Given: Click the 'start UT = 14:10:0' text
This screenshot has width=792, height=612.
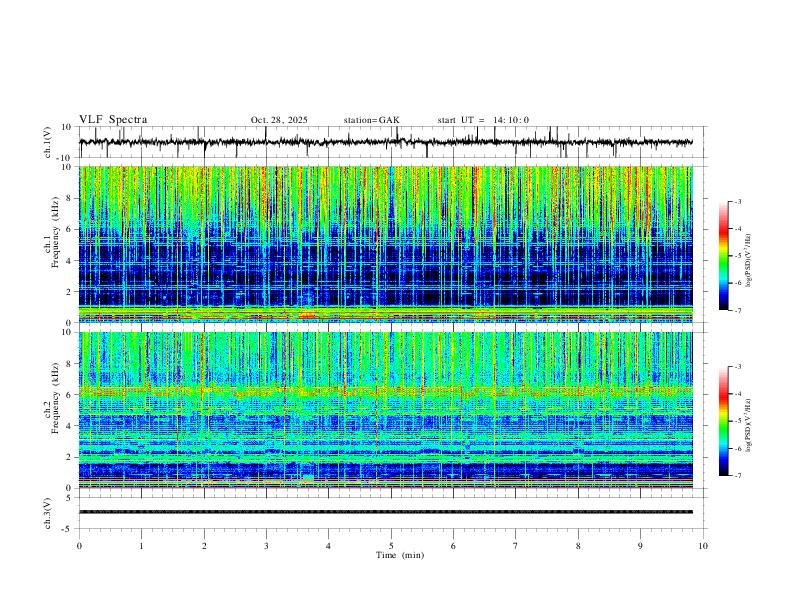Looking at the screenshot, I should coord(483,120).
